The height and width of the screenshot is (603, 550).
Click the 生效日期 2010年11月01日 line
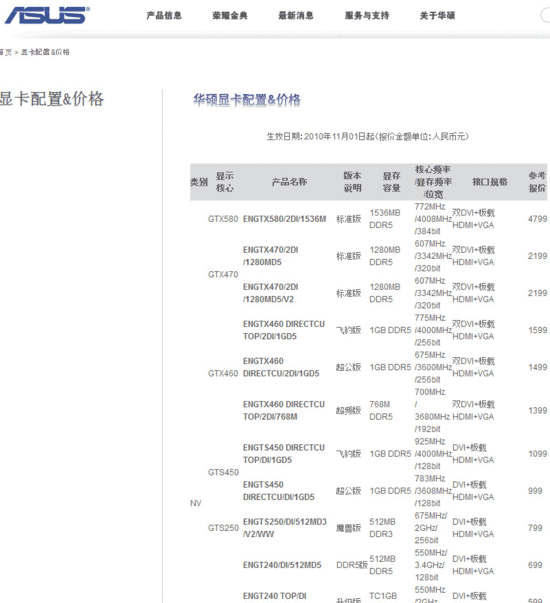point(367,137)
